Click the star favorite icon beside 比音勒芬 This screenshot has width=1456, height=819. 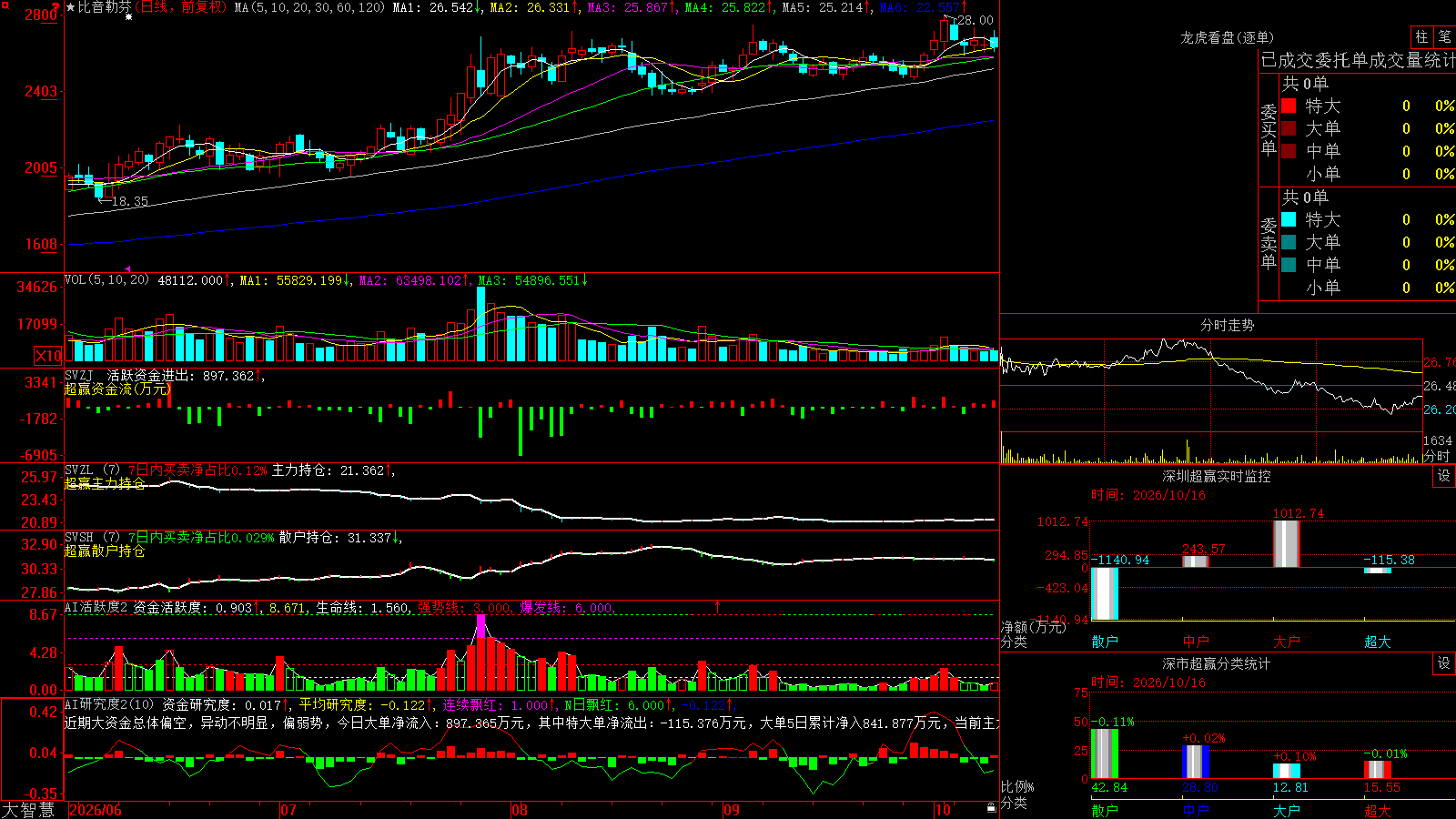pos(70,7)
